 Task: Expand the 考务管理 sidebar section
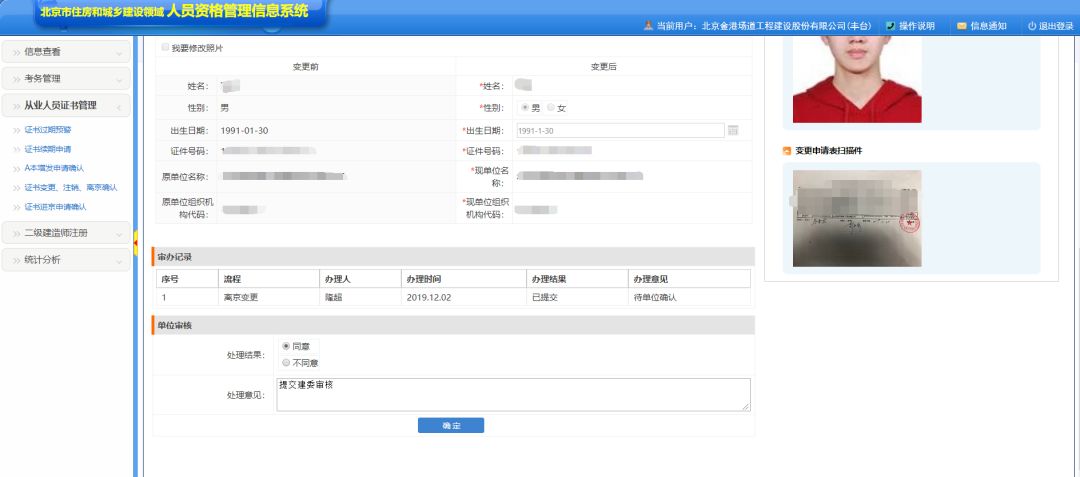pos(66,78)
